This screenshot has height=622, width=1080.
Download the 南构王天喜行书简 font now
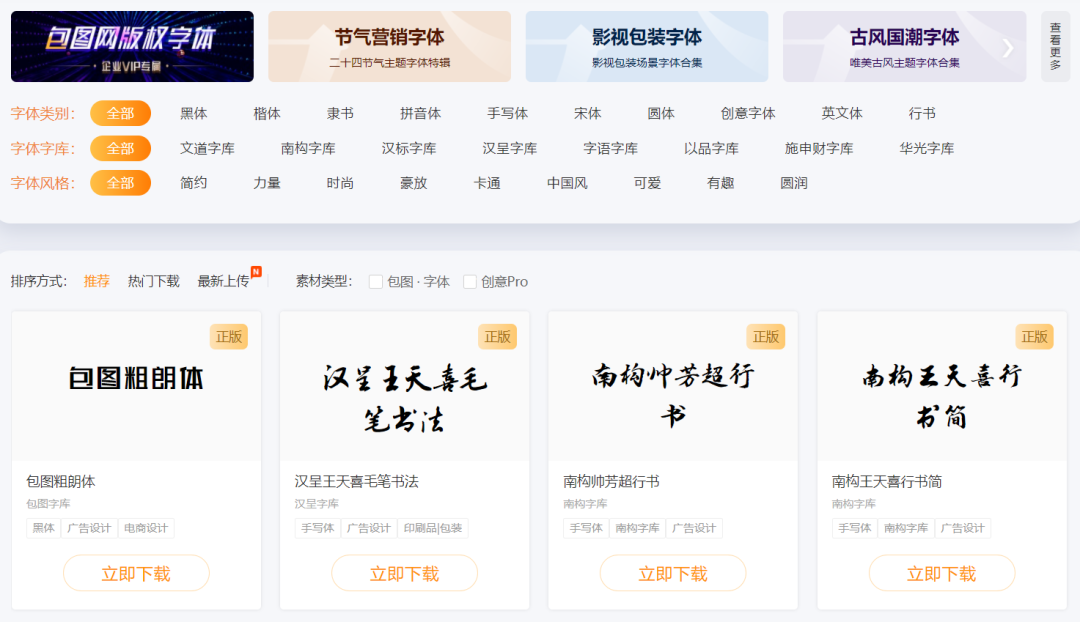[x=942, y=573]
